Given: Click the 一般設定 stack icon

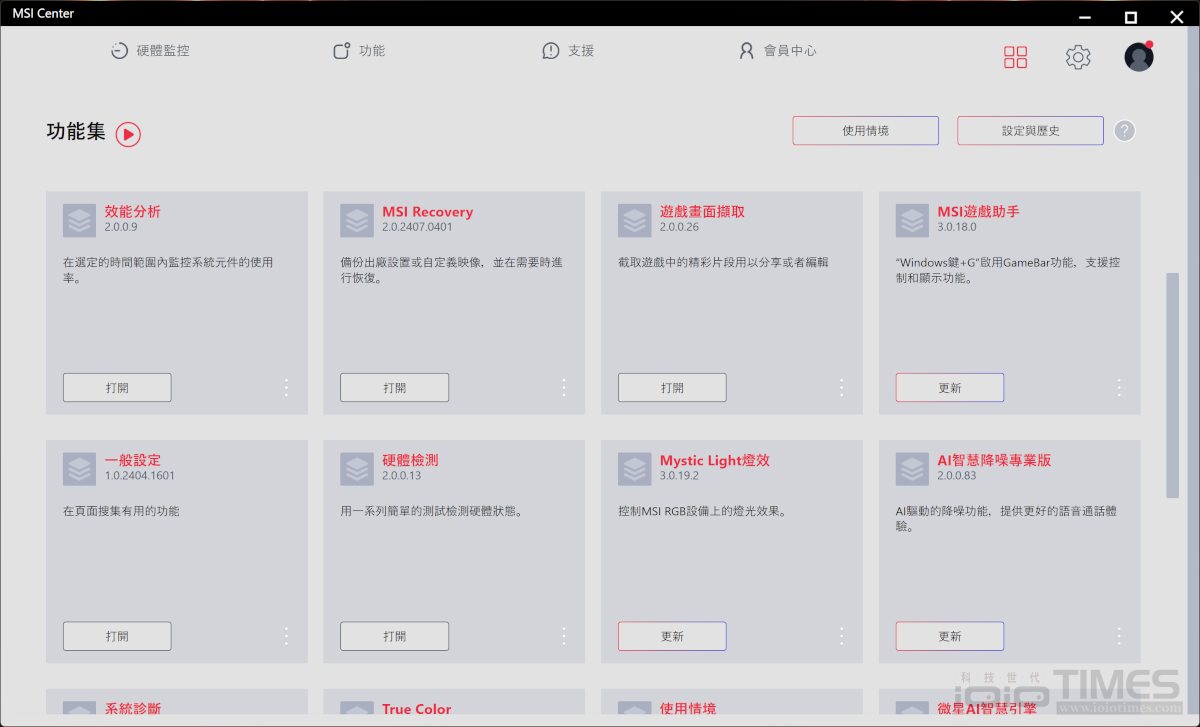Looking at the screenshot, I should click(79, 469).
